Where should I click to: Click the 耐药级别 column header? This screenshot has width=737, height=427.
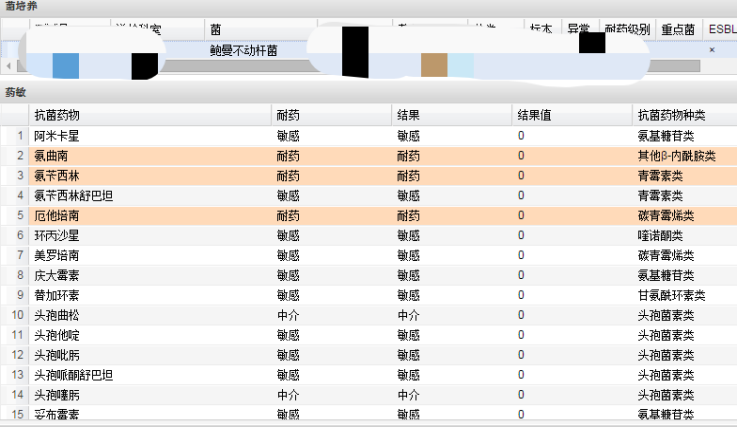(x=627, y=30)
